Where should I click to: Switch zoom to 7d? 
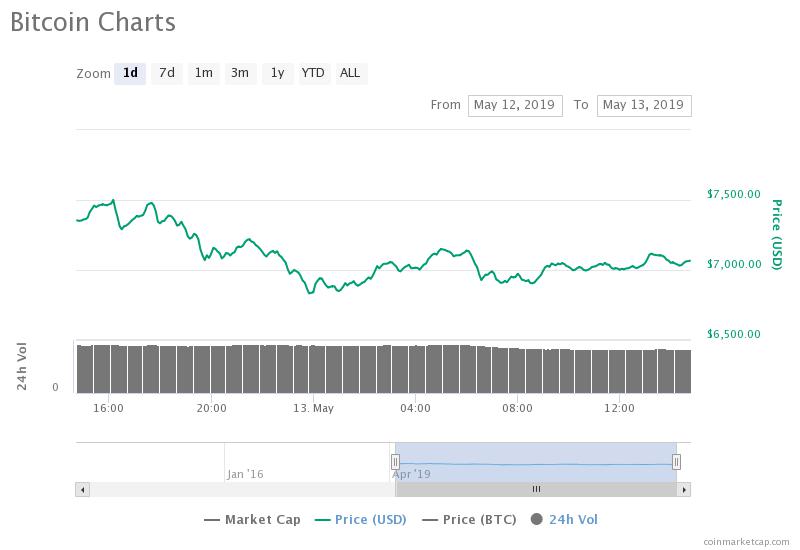(167, 73)
